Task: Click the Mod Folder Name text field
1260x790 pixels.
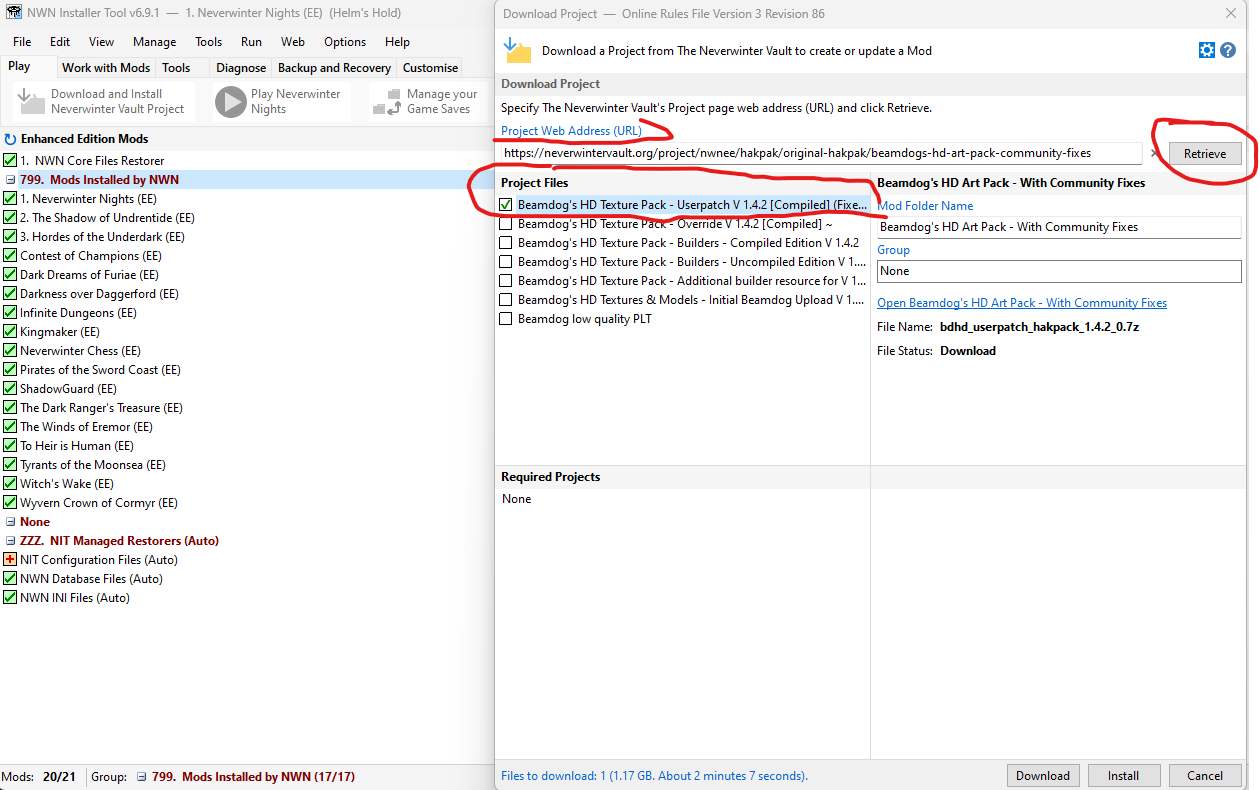Action: (1059, 227)
